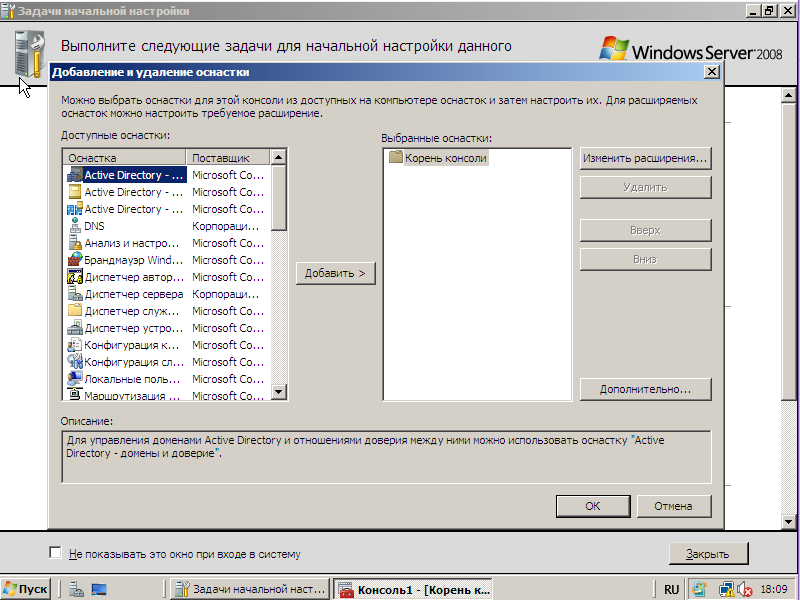Click the RU language indicator
The width and height of the screenshot is (800, 600).
pyautogui.click(x=671, y=589)
